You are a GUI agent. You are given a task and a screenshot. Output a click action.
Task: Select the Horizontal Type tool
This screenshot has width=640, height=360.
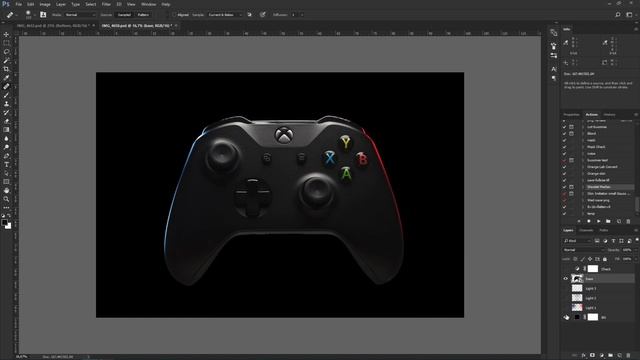point(6,164)
